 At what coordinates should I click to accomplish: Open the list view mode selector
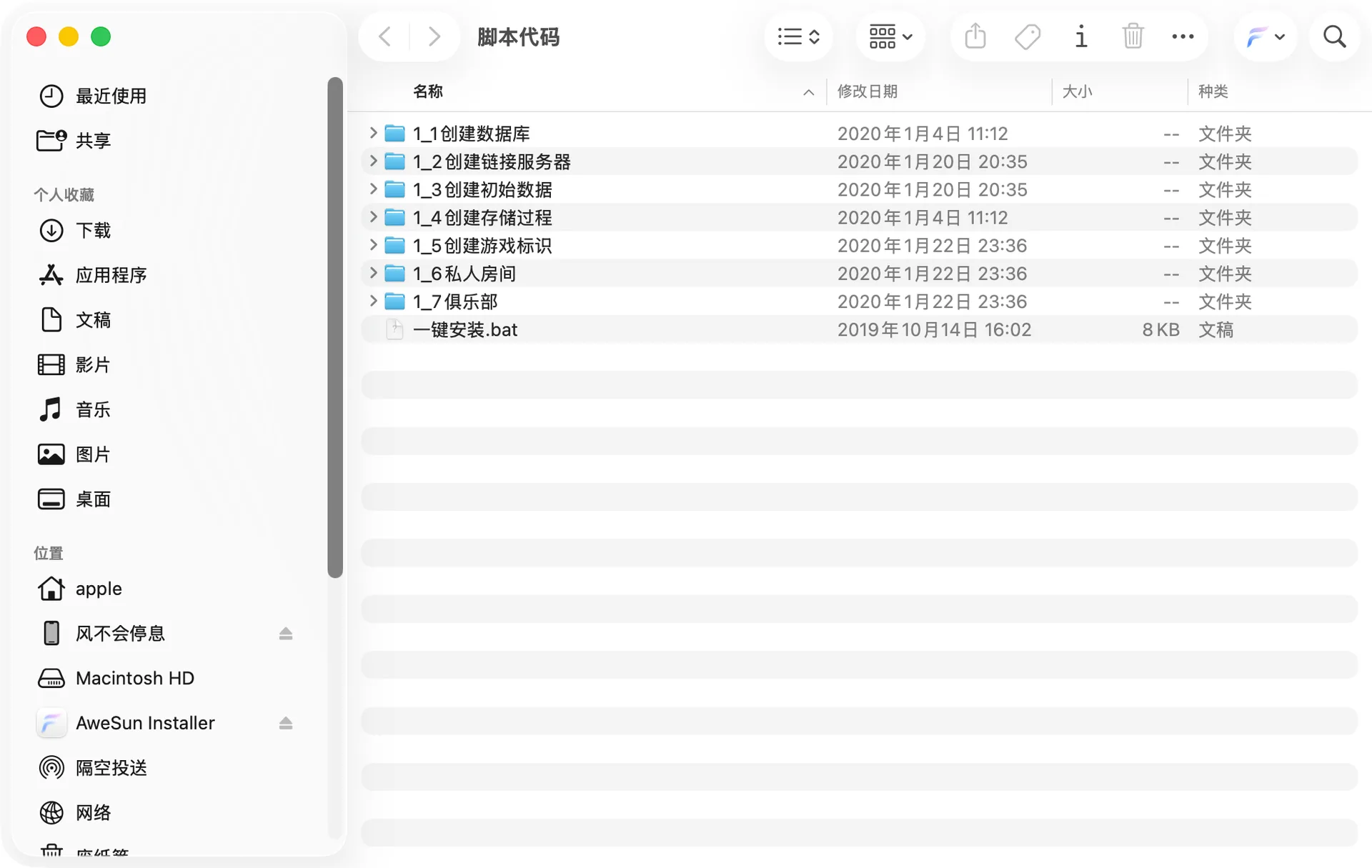pos(798,36)
